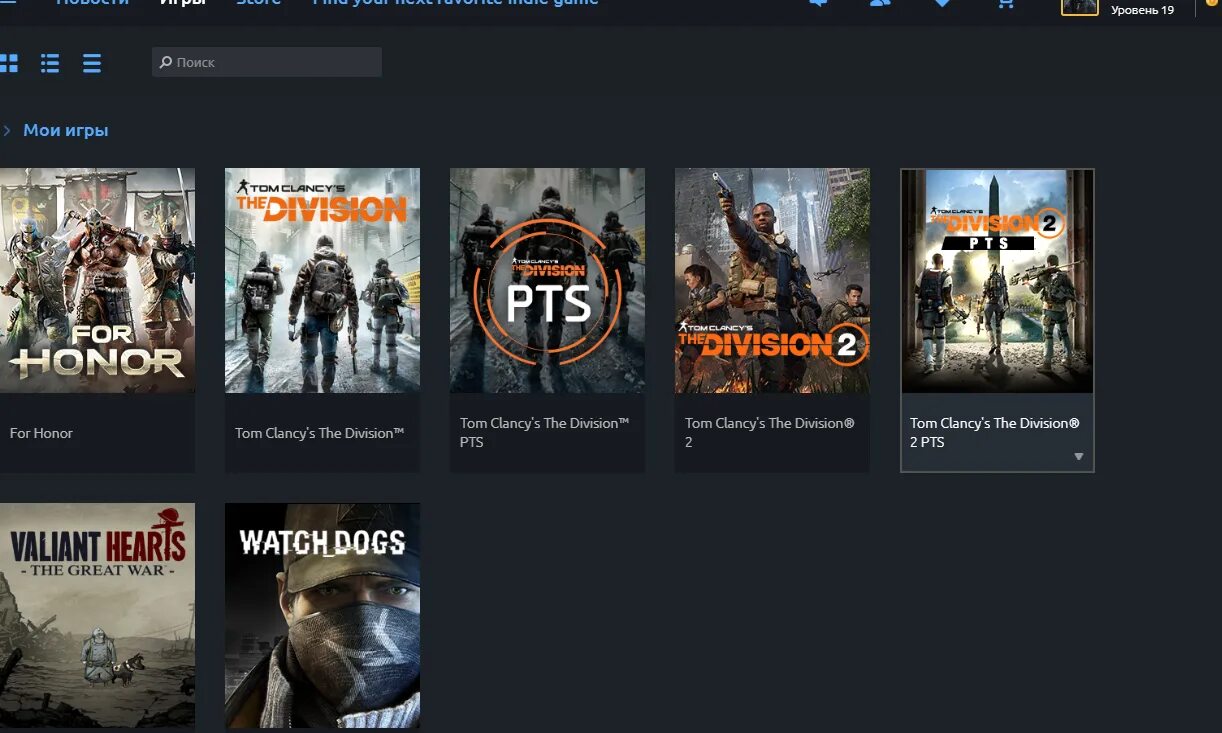Switch to compact list view
The width and height of the screenshot is (1222, 733).
(92, 63)
